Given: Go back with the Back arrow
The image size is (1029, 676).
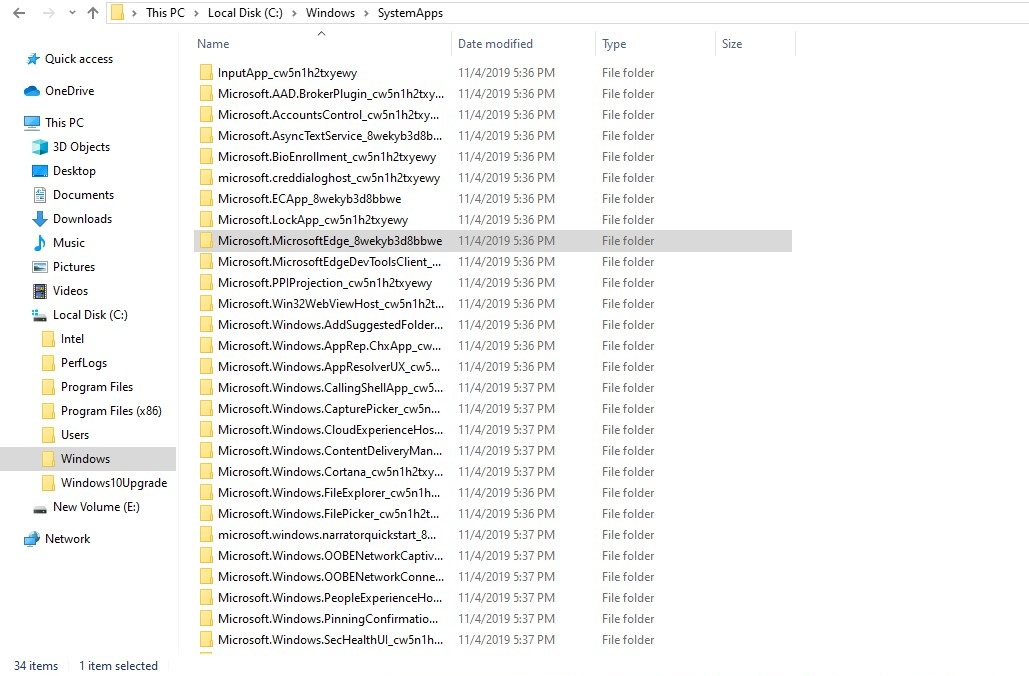Looking at the screenshot, I should (19, 12).
